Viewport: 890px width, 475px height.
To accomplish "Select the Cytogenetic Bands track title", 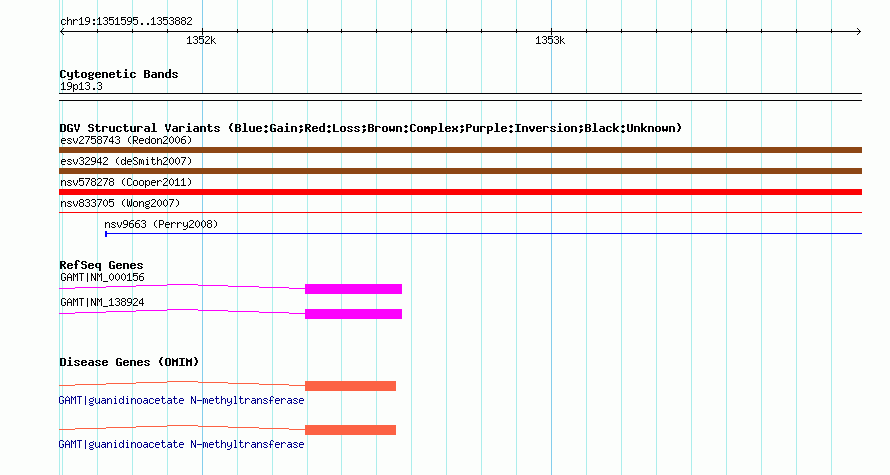I will (119, 74).
